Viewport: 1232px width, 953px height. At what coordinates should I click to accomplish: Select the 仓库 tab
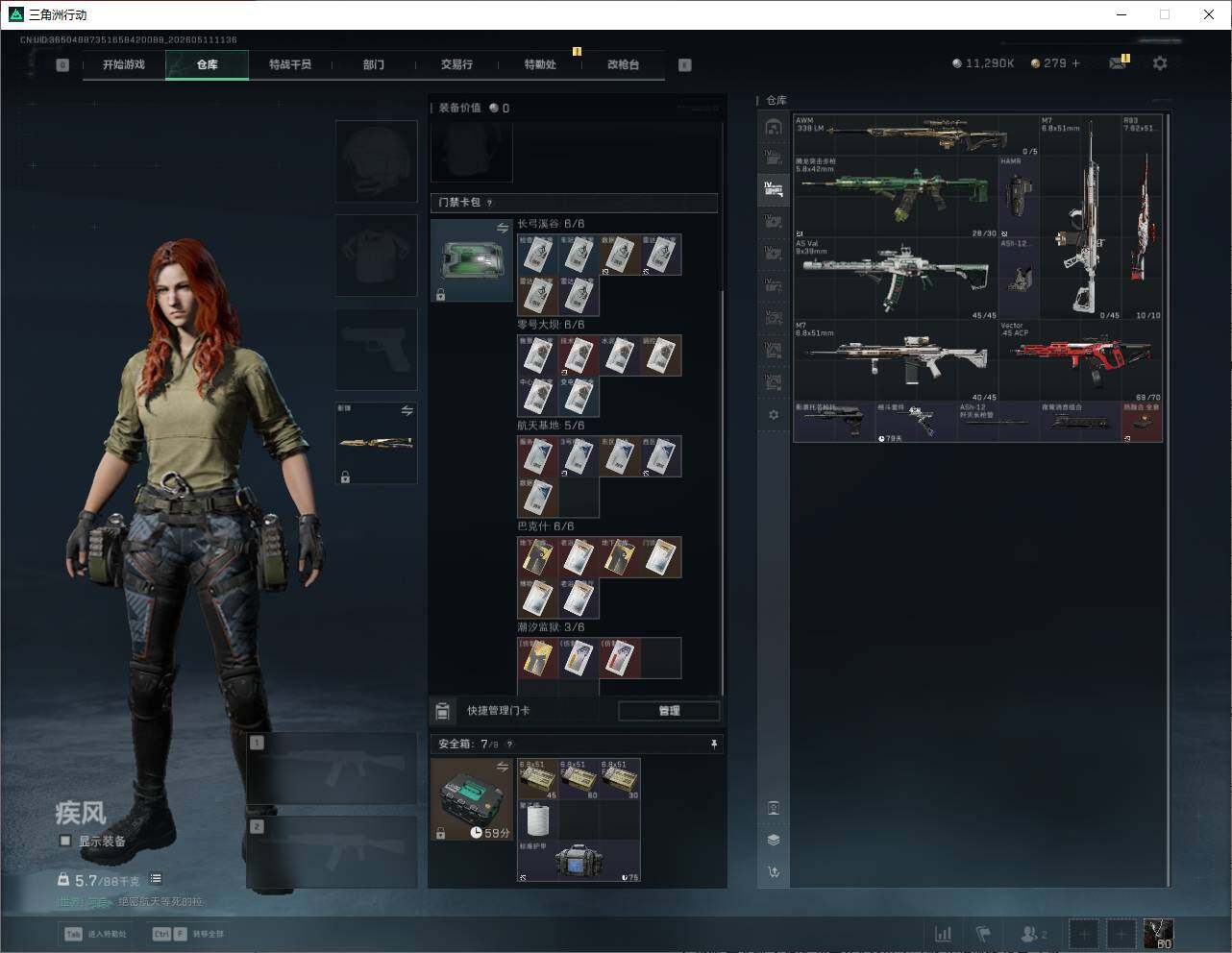tap(207, 64)
